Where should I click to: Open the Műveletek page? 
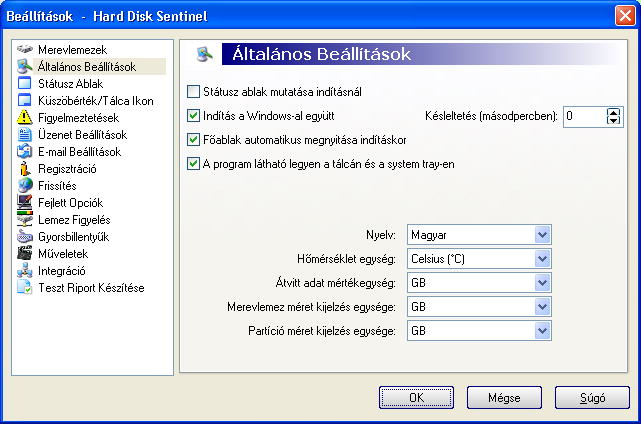tap(63, 254)
